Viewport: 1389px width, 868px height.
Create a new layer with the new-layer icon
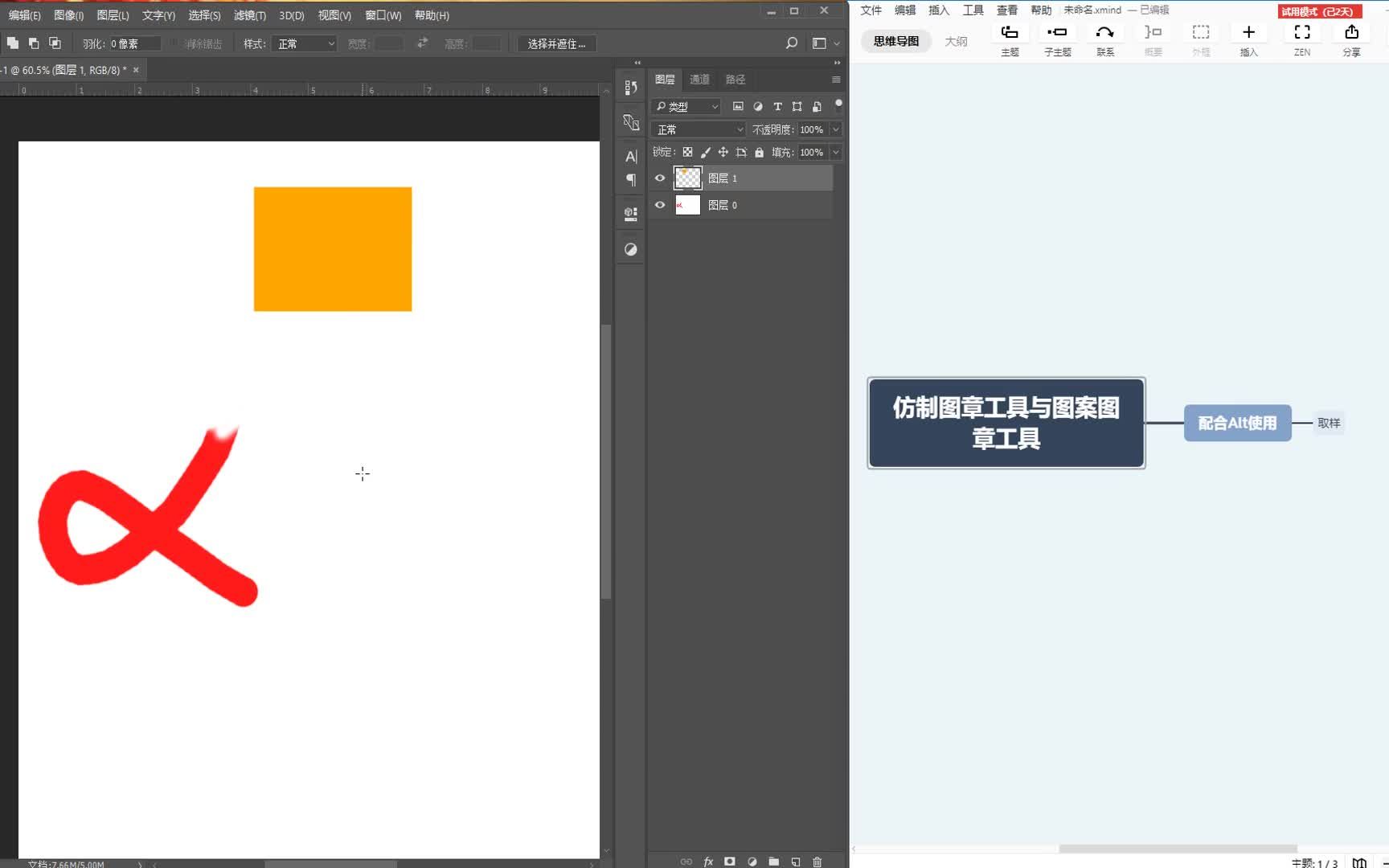pos(796,862)
